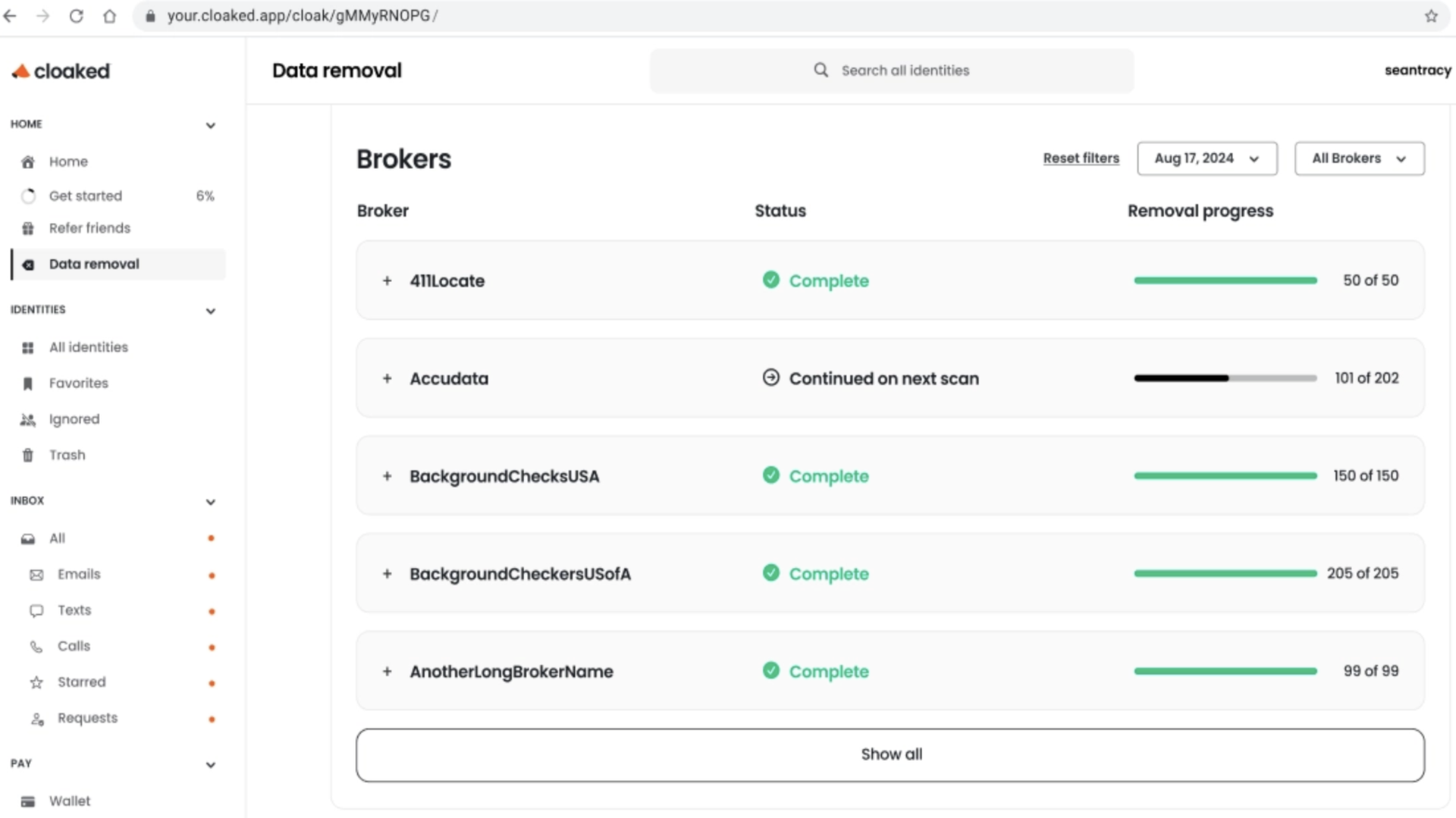Viewport: 1456px width, 818px height.
Task: Click the Show all button
Action: 890,755
